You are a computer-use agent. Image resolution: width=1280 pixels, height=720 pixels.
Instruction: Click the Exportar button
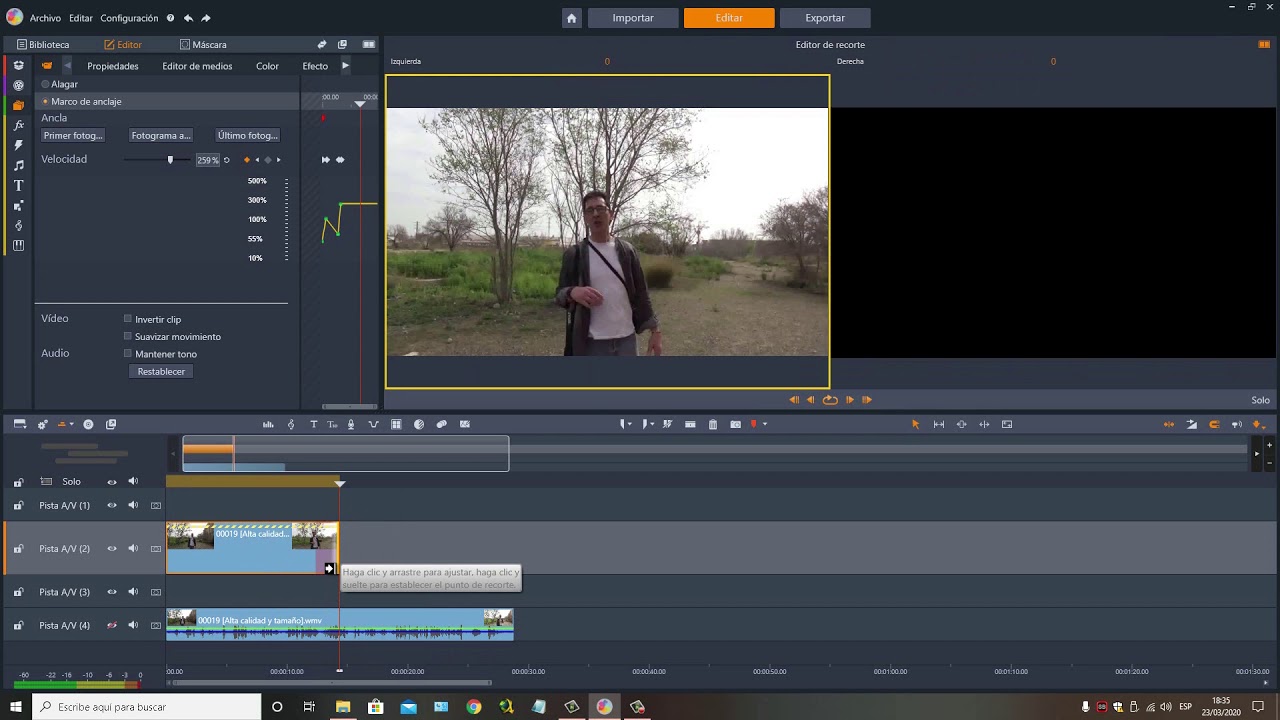(825, 18)
